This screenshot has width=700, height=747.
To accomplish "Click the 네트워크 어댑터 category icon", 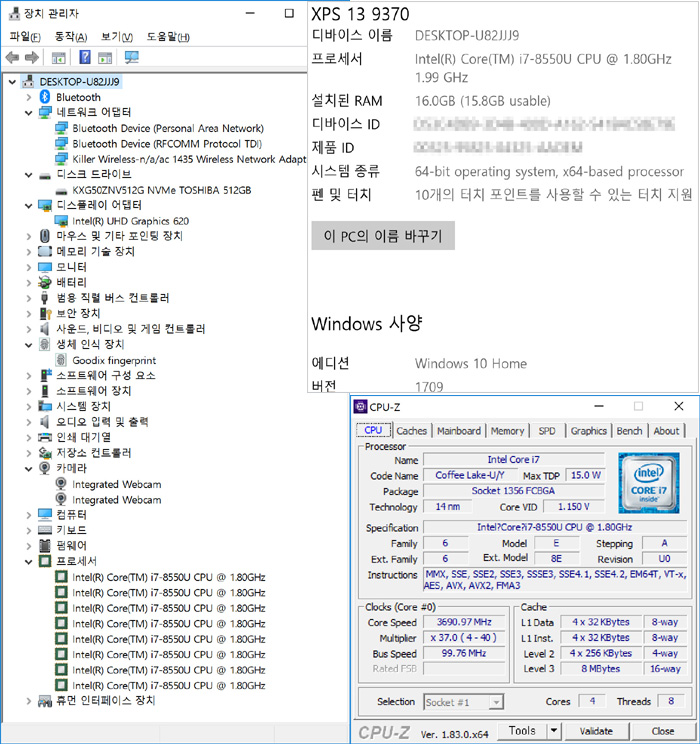I will 45,112.
